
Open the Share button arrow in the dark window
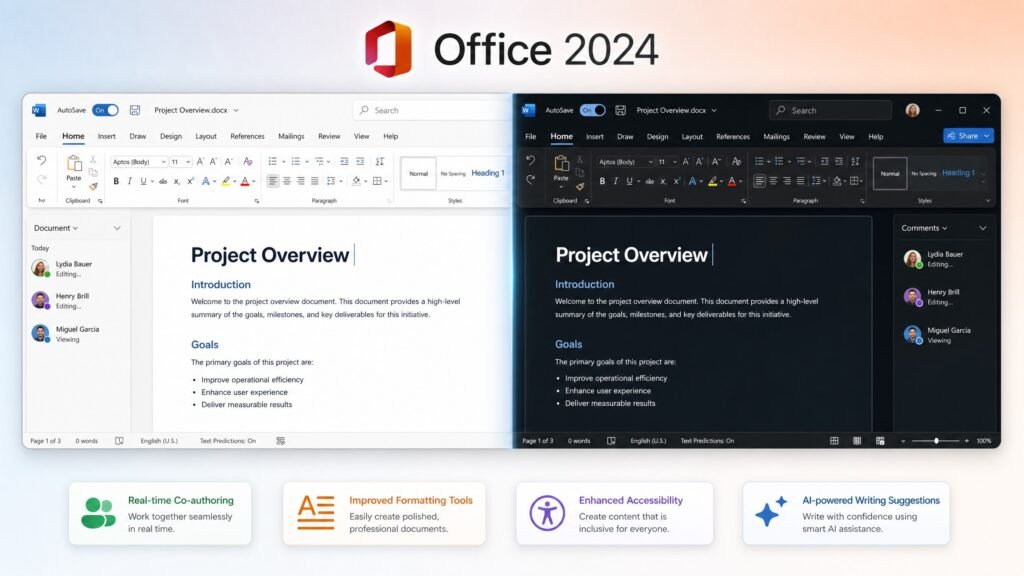click(987, 136)
